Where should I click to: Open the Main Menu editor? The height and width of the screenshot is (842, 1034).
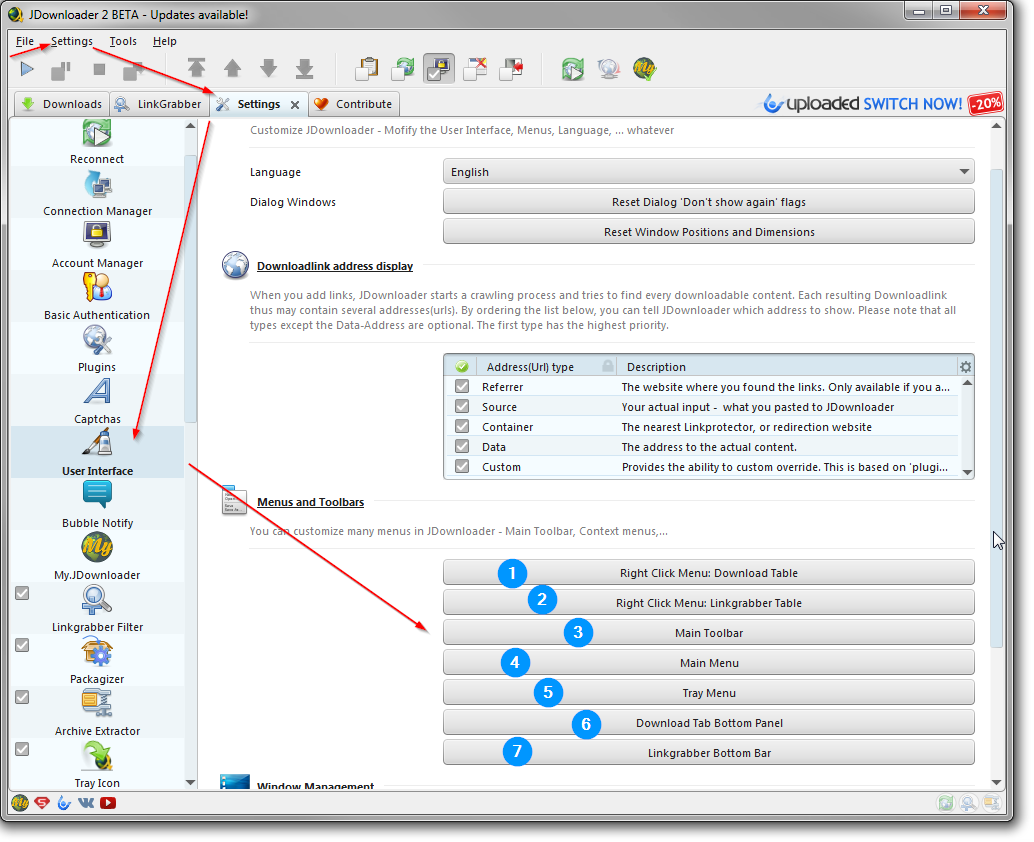(709, 663)
